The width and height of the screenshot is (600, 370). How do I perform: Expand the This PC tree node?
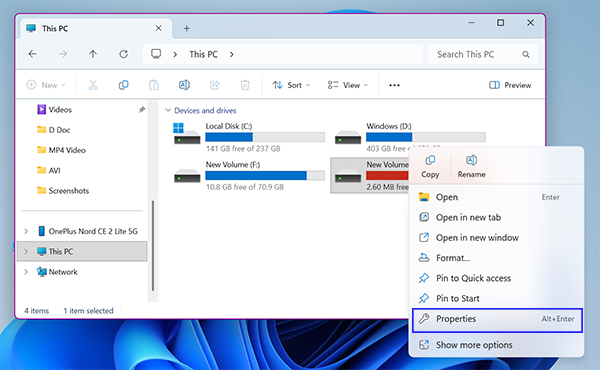pos(26,251)
